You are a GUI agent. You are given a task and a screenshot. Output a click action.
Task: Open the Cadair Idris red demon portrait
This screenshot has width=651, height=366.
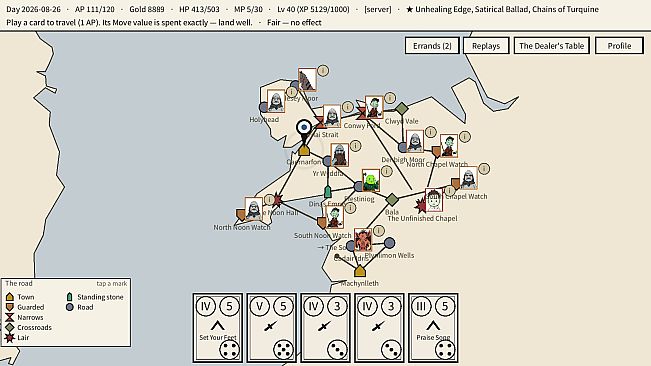point(363,239)
